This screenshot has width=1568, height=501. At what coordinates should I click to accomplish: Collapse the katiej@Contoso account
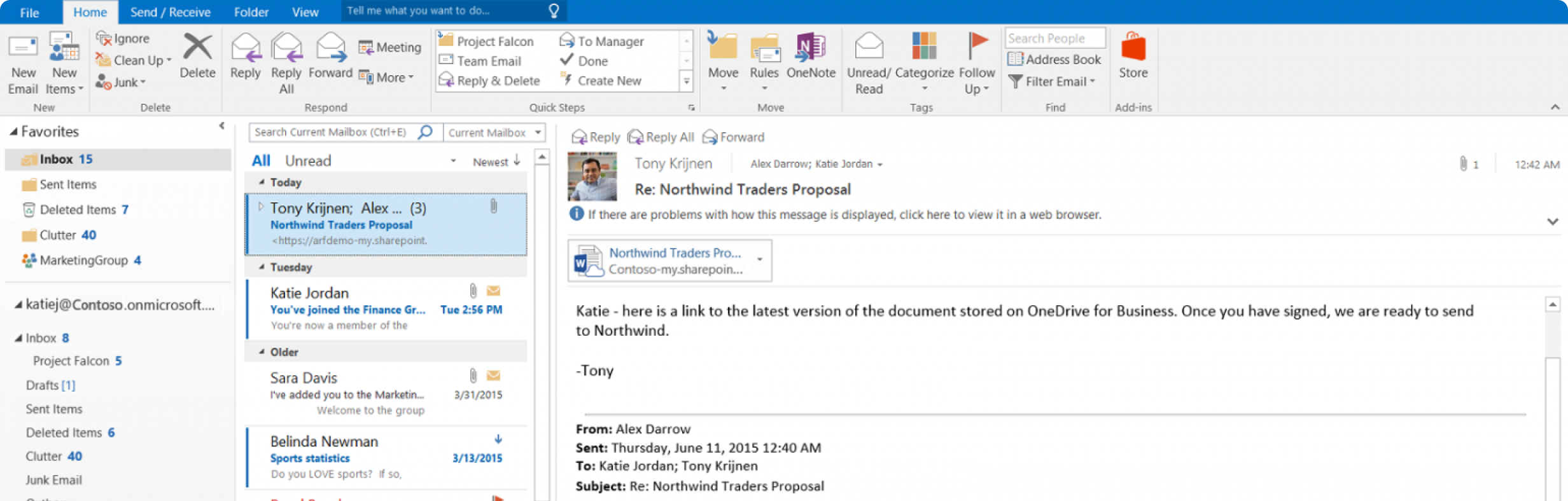18,305
